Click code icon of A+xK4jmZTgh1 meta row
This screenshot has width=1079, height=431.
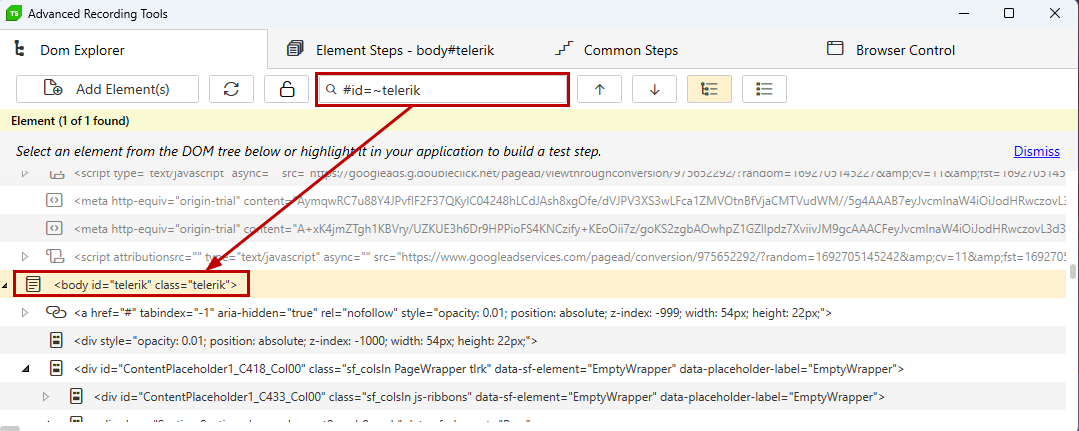[x=54, y=228]
